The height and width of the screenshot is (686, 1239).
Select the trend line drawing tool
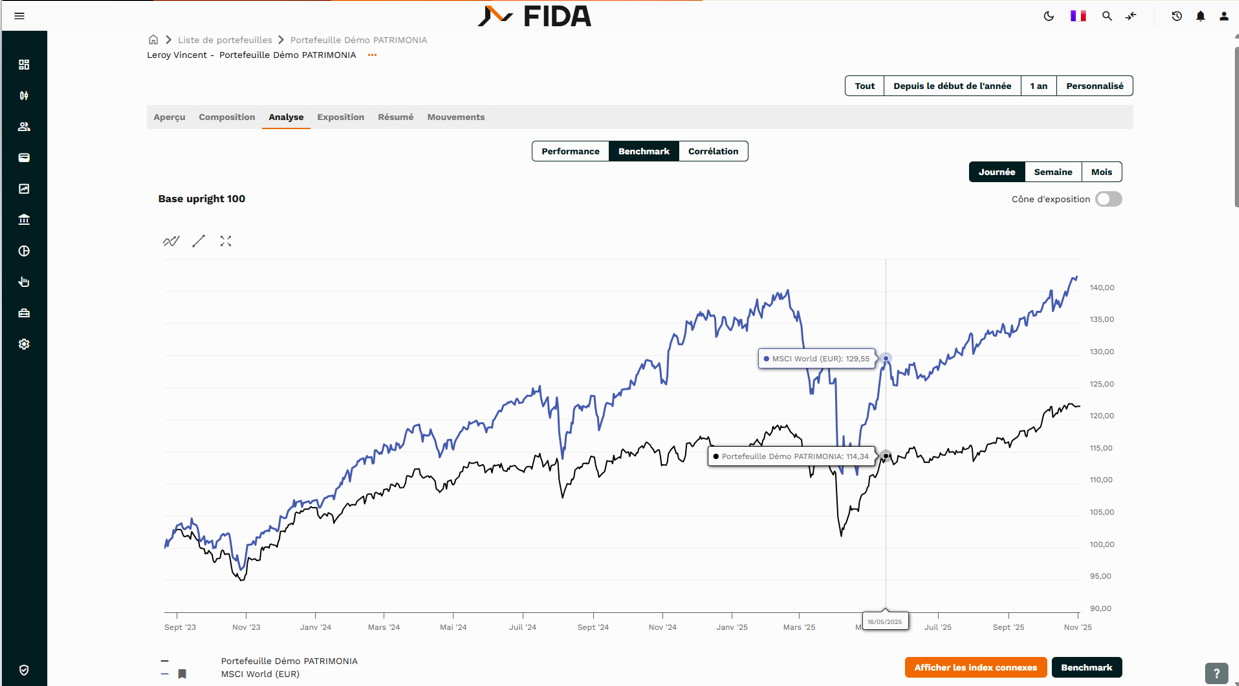(x=199, y=241)
